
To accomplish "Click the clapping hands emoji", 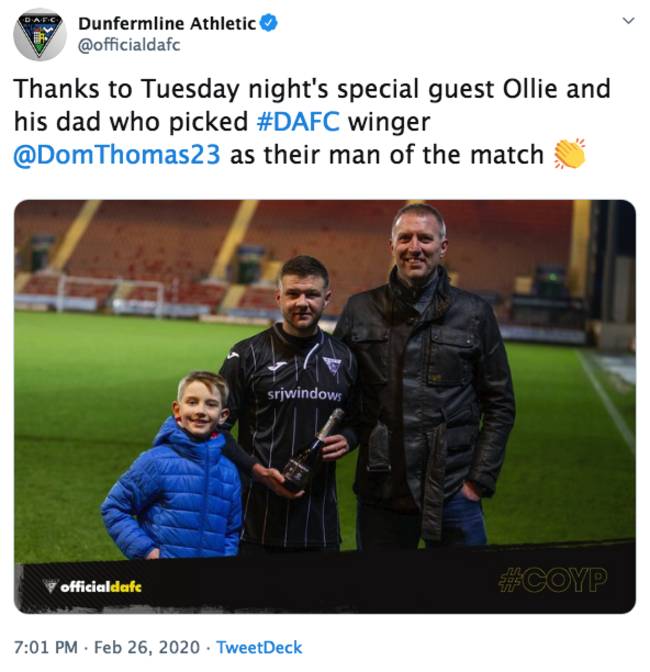I will coord(568,156).
